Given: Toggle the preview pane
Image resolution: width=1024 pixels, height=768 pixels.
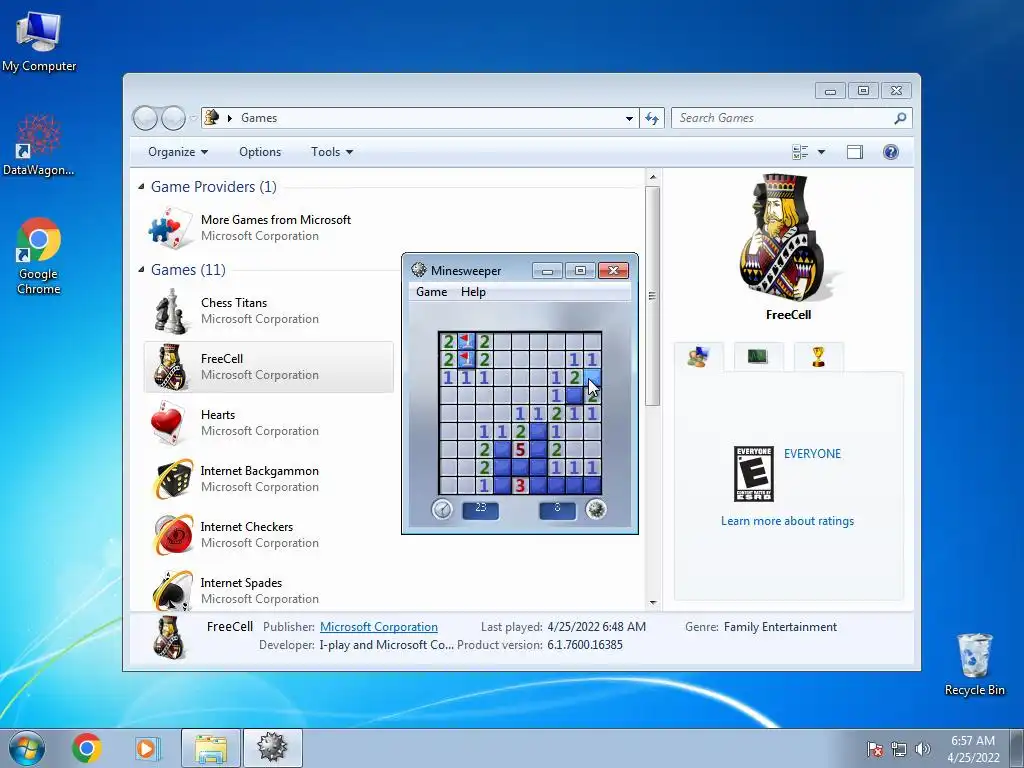Looking at the screenshot, I should (x=854, y=152).
